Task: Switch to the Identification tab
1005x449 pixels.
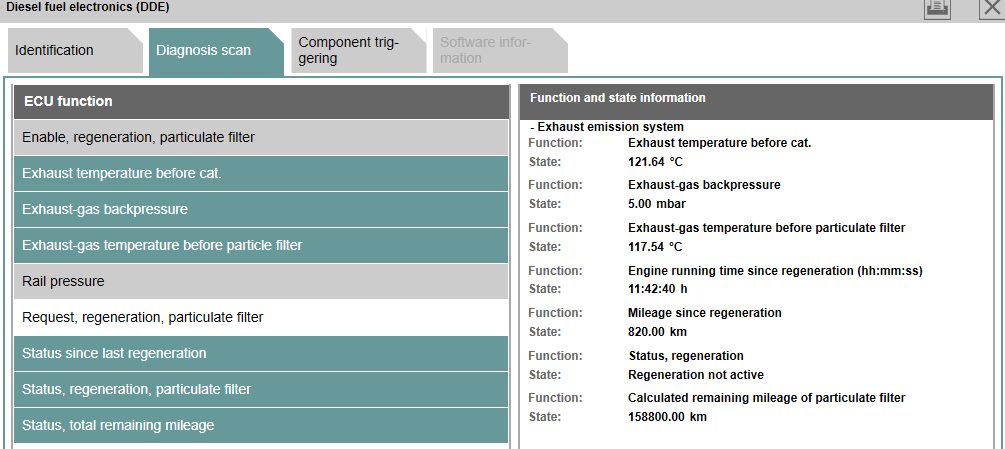Action: pos(75,51)
